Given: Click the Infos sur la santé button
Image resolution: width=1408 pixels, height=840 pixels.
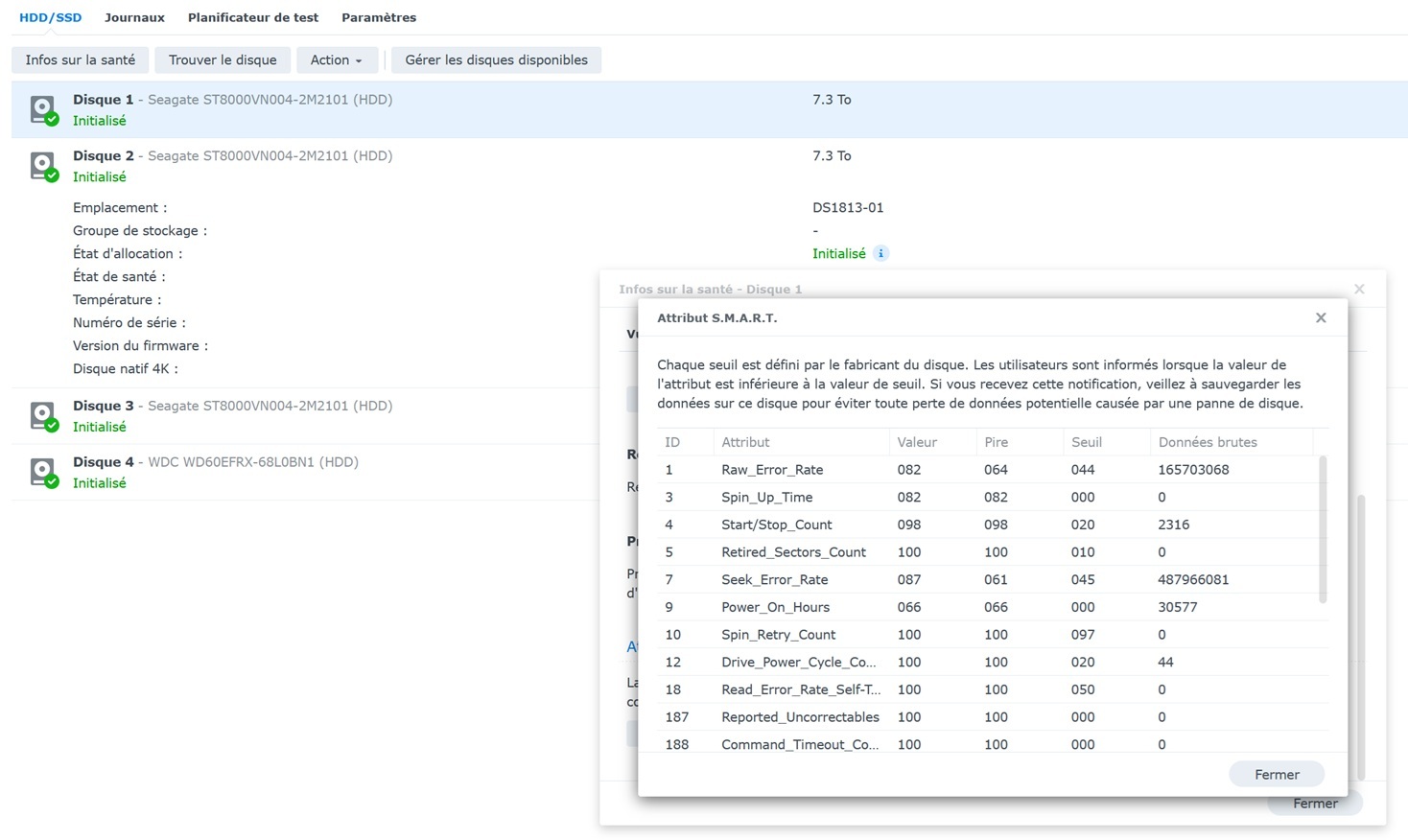Looking at the screenshot, I should tap(81, 59).
